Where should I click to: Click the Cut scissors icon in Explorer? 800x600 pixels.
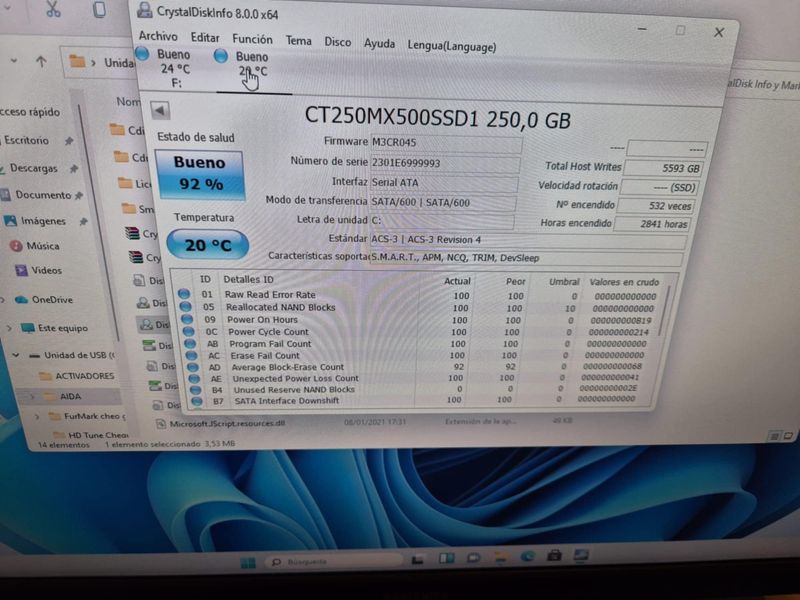[x=53, y=9]
